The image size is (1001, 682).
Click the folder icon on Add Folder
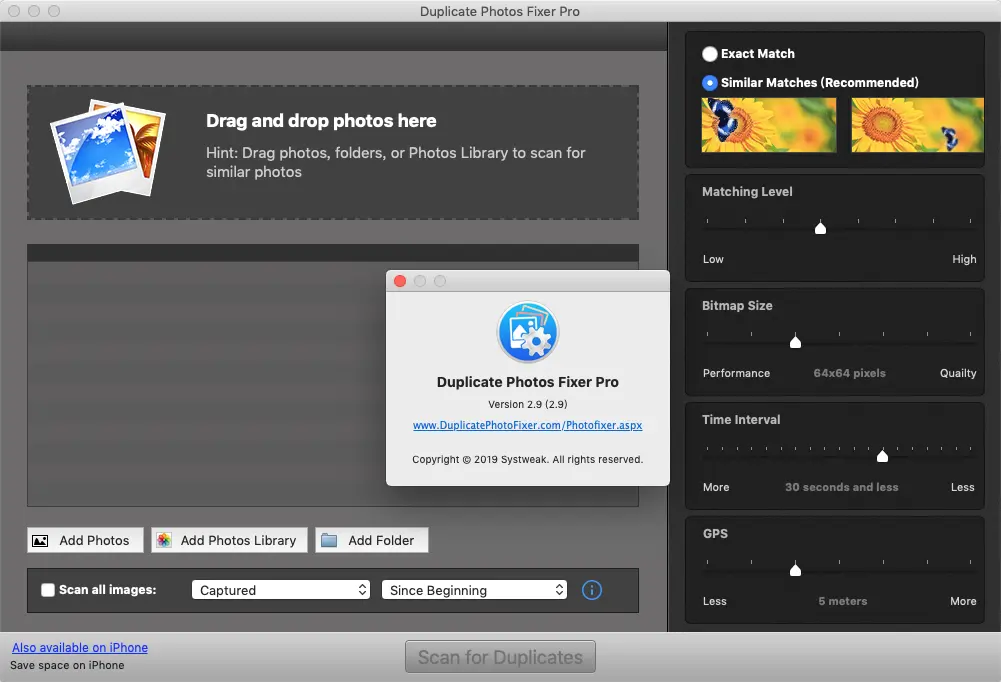click(329, 540)
